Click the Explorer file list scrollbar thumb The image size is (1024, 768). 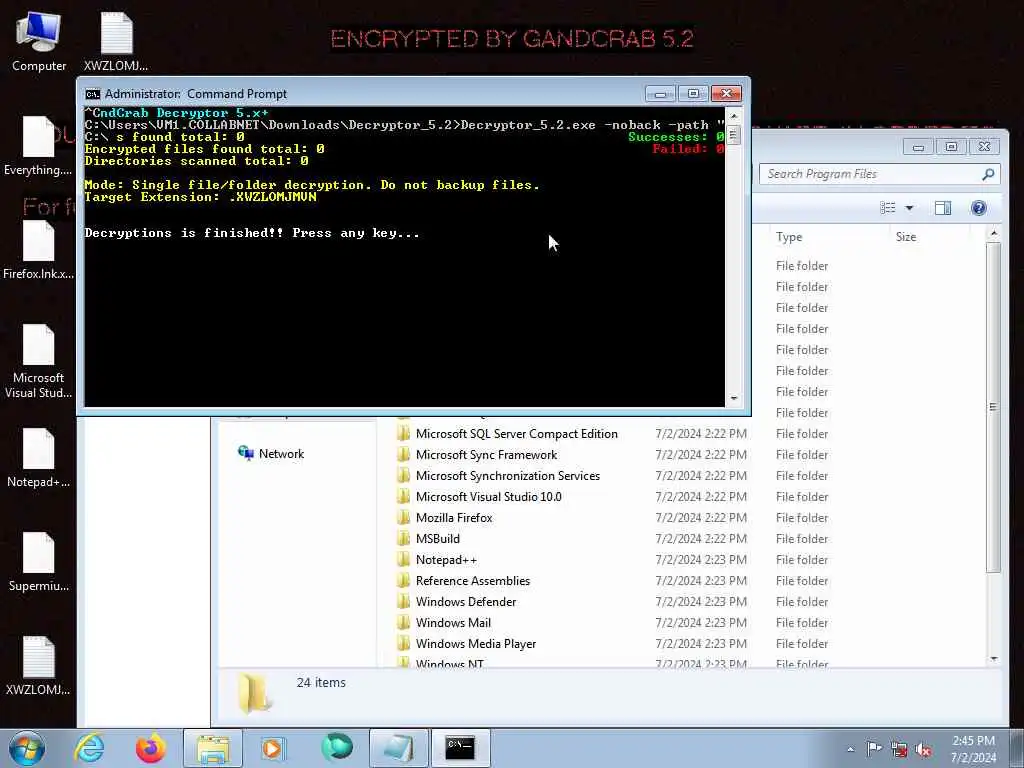pyautogui.click(x=993, y=408)
